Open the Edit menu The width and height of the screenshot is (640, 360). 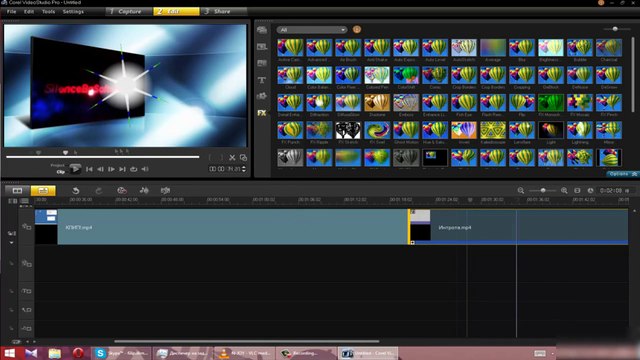pos(29,11)
